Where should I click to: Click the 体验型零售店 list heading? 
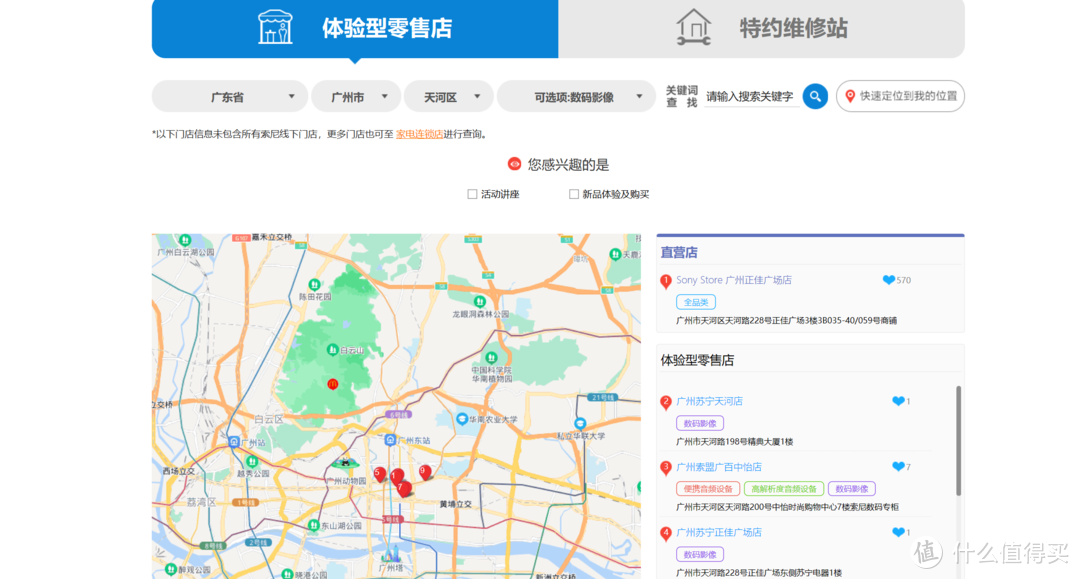tap(697, 360)
